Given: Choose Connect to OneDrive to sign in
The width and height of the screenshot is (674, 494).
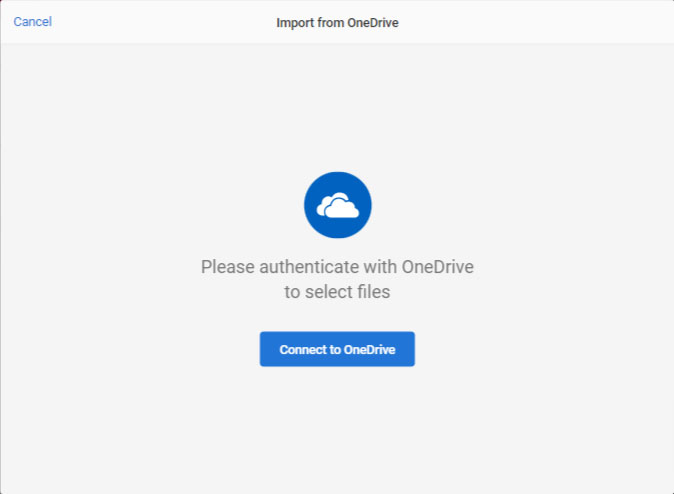Looking at the screenshot, I should coord(337,349).
